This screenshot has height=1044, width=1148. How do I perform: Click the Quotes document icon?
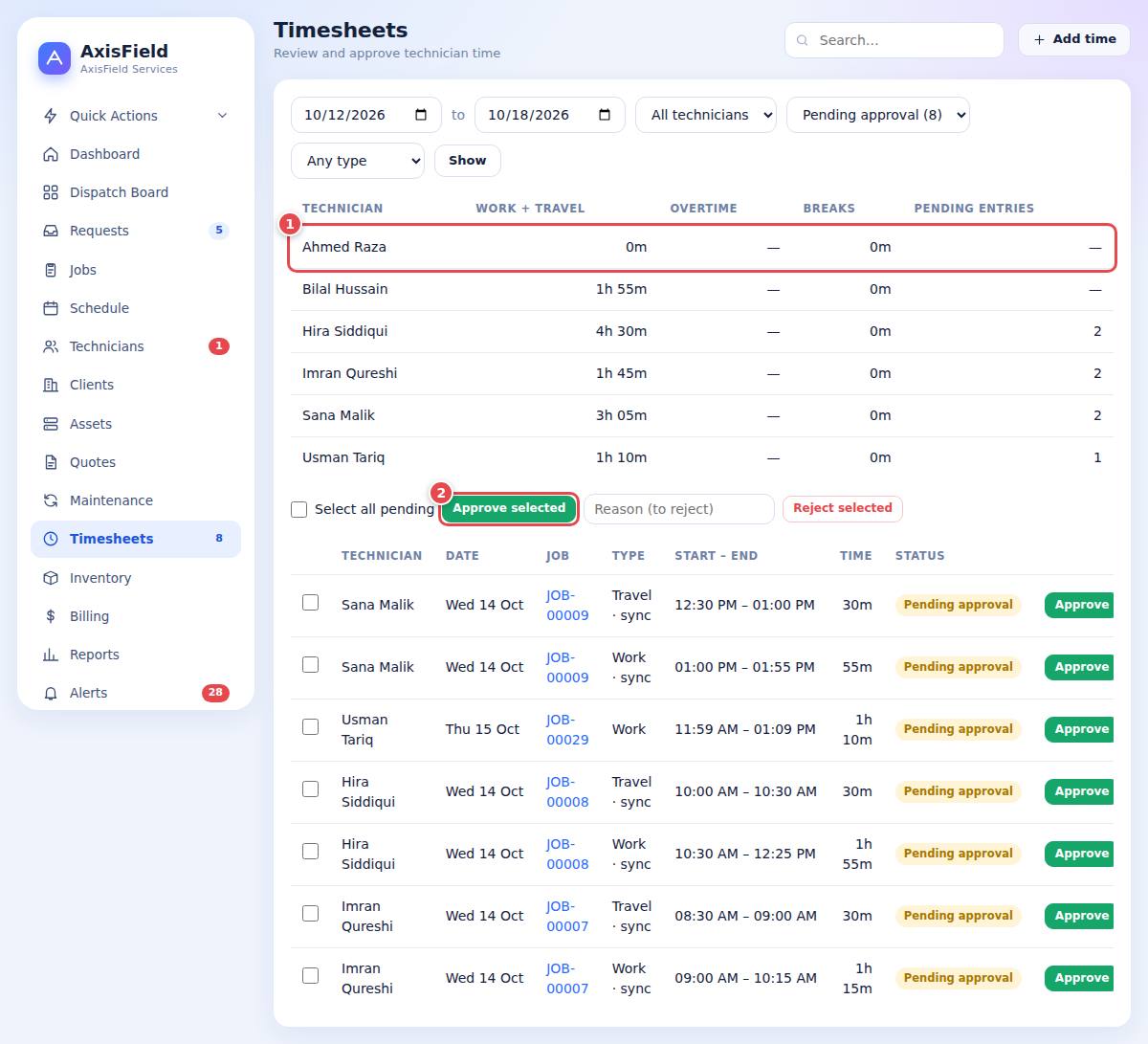point(51,462)
